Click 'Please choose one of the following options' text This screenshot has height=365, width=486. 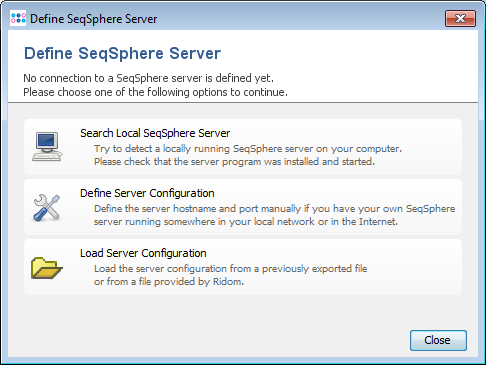tap(155, 92)
